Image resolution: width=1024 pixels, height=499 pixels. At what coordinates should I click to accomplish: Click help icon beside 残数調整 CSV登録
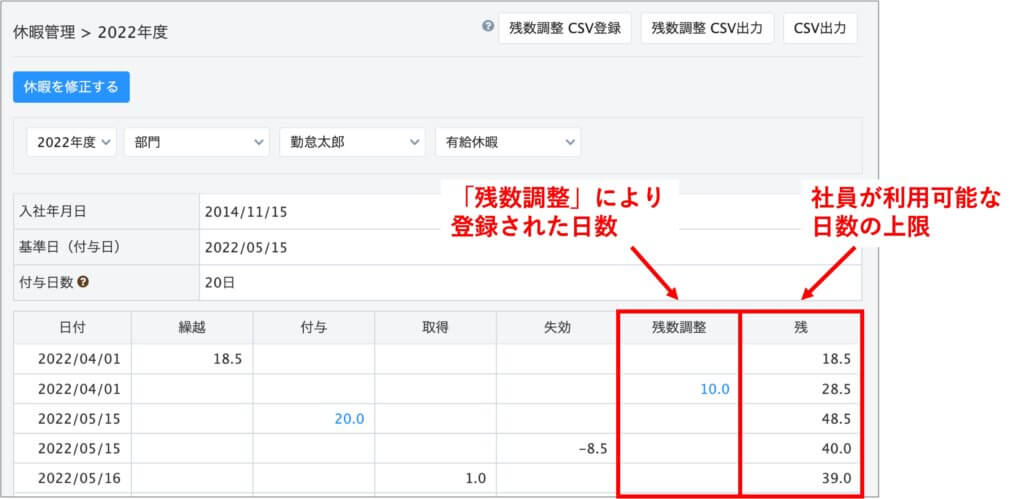(x=487, y=27)
